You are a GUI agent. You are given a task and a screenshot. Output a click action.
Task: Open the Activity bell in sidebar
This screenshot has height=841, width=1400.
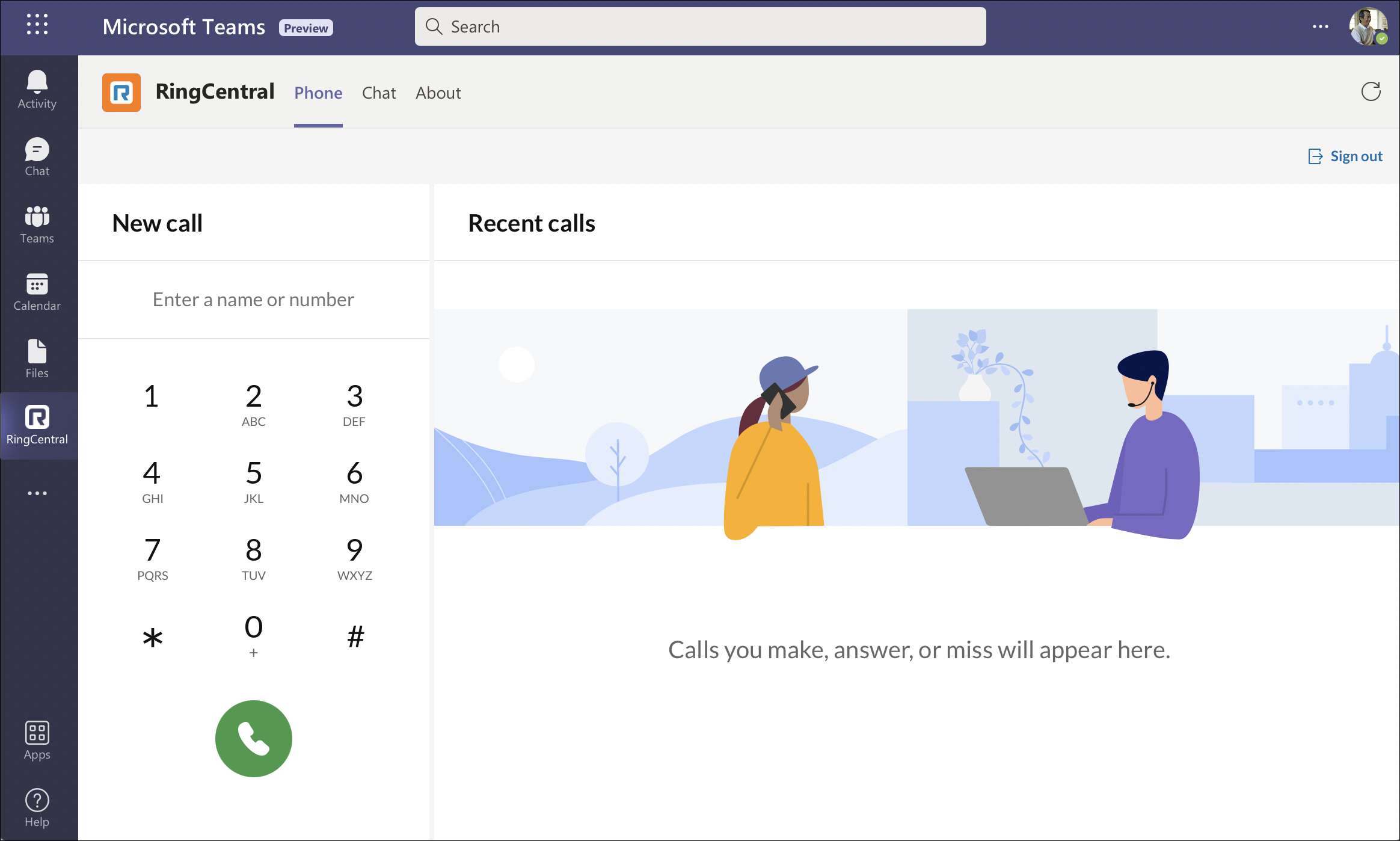(x=37, y=90)
